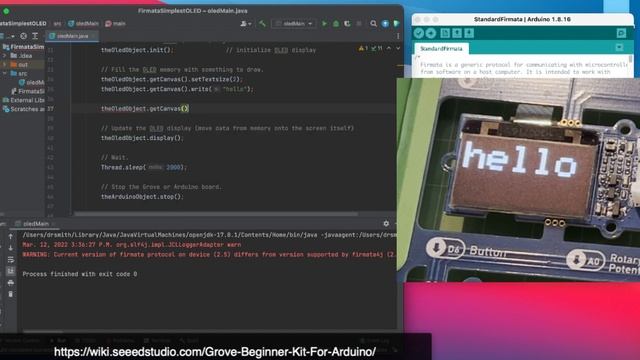640x360 pixels.
Task: Open Search Everywhere magnifier in IntelliJ
Action: (x=373, y=24)
